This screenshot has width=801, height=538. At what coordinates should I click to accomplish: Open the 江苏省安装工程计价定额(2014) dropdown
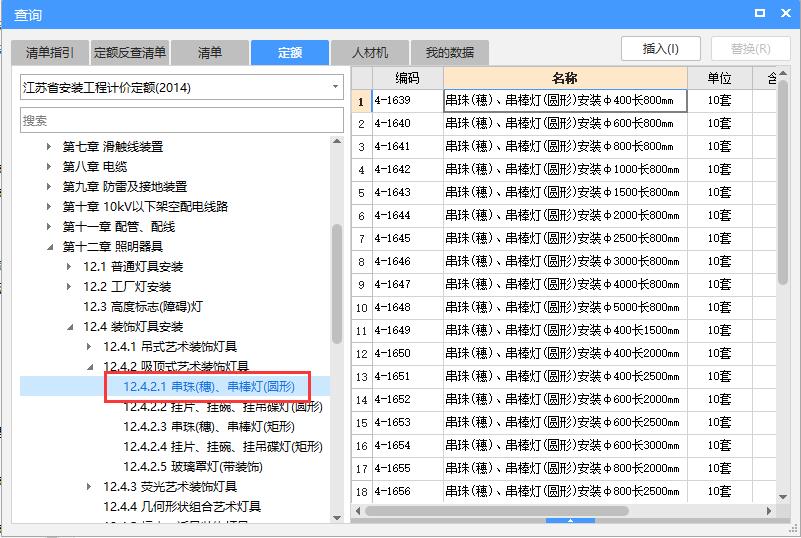pos(182,87)
